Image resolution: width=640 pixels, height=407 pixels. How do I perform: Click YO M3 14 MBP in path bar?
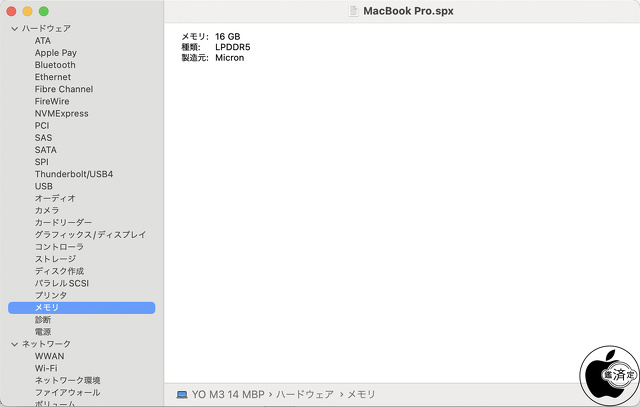tap(228, 394)
